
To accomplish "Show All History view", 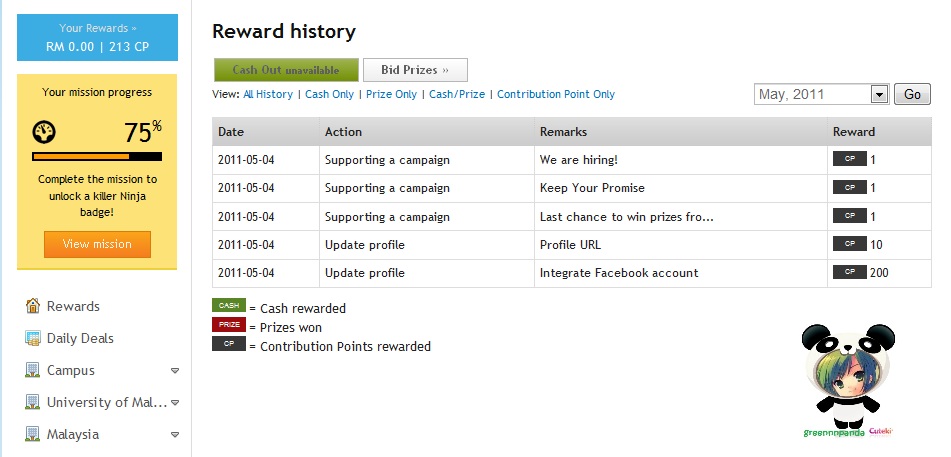I will pos(268,94).
